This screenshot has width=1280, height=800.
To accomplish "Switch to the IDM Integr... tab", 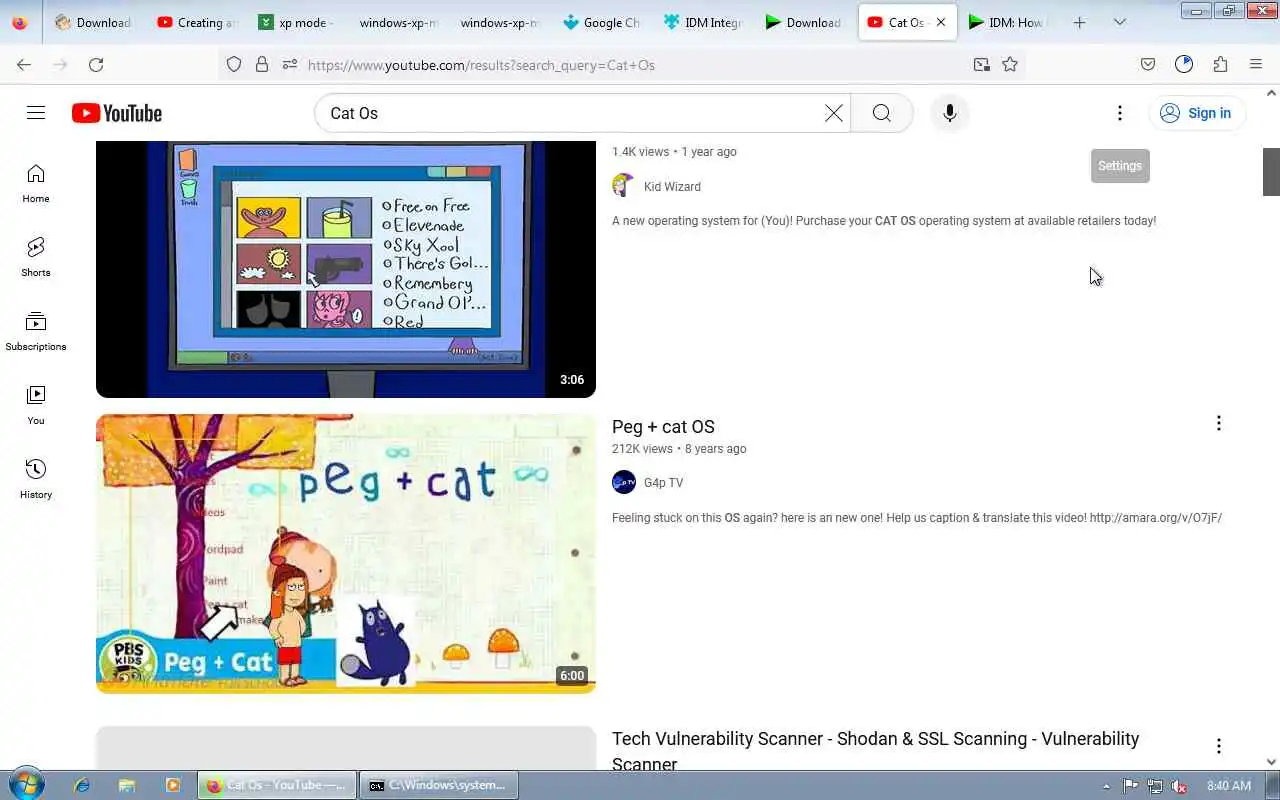I will tap(701, 22).
